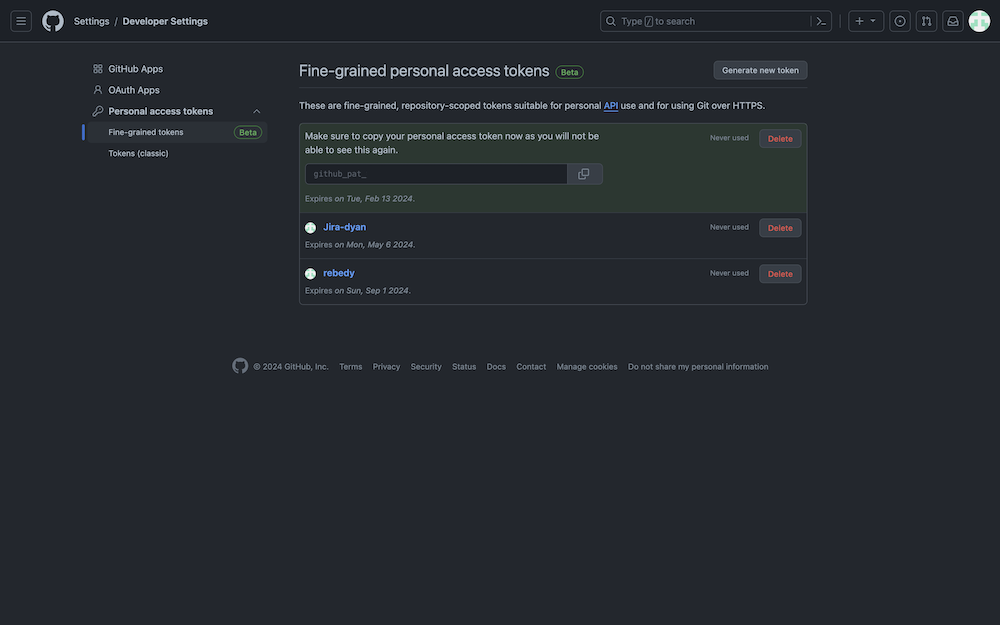Click "Never used" on the rebedy row

729,273
